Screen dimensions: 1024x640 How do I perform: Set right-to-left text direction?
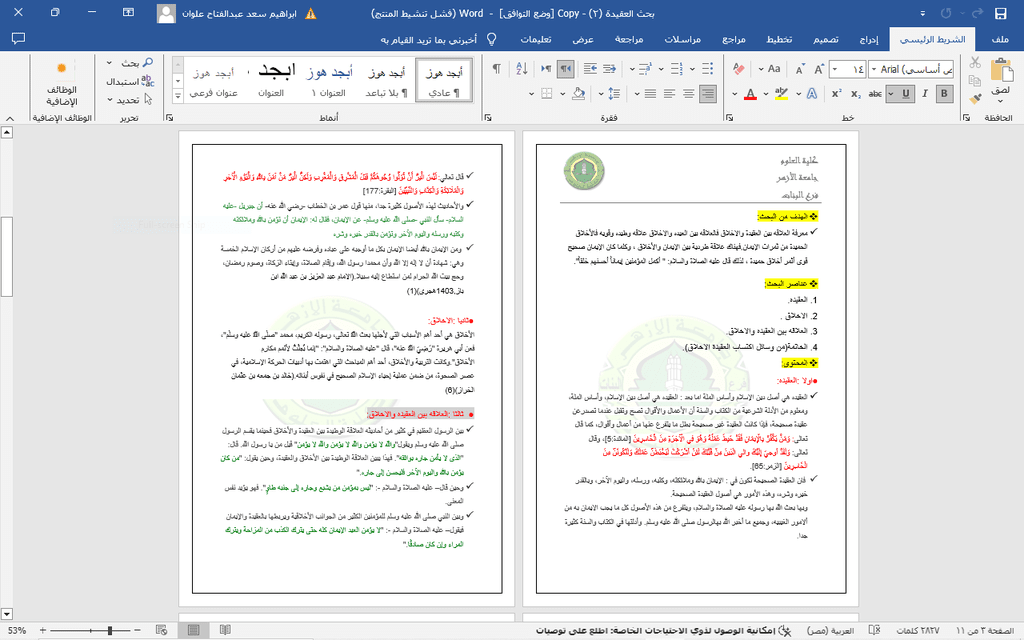pos(566,69)
